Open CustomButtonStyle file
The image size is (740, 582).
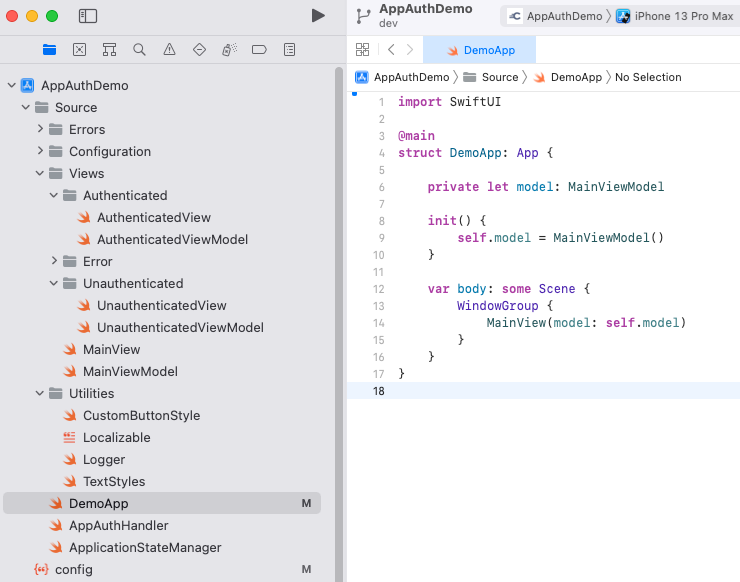click(142, 416)
